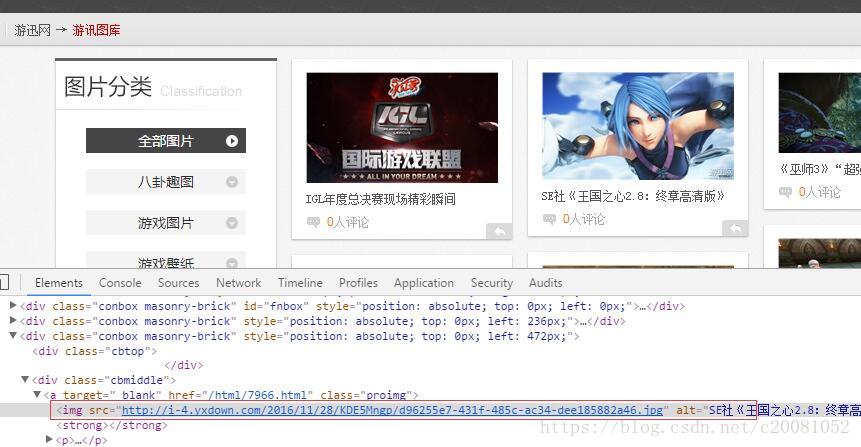Click the share arrow on IGL card
Viewport: 861px width, 447px height.
click(499, 231)
